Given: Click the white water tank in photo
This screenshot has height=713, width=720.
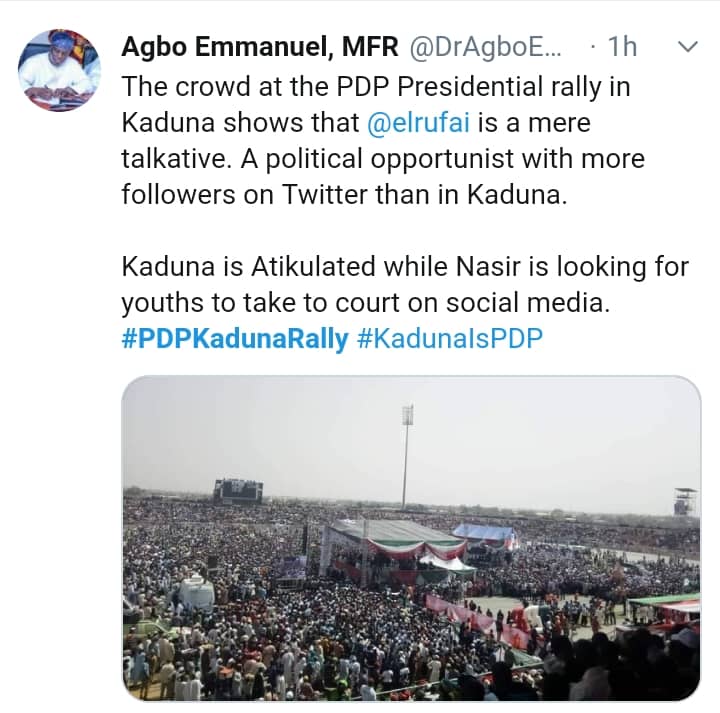Looking at the screenshot, I should coord(196,594).
